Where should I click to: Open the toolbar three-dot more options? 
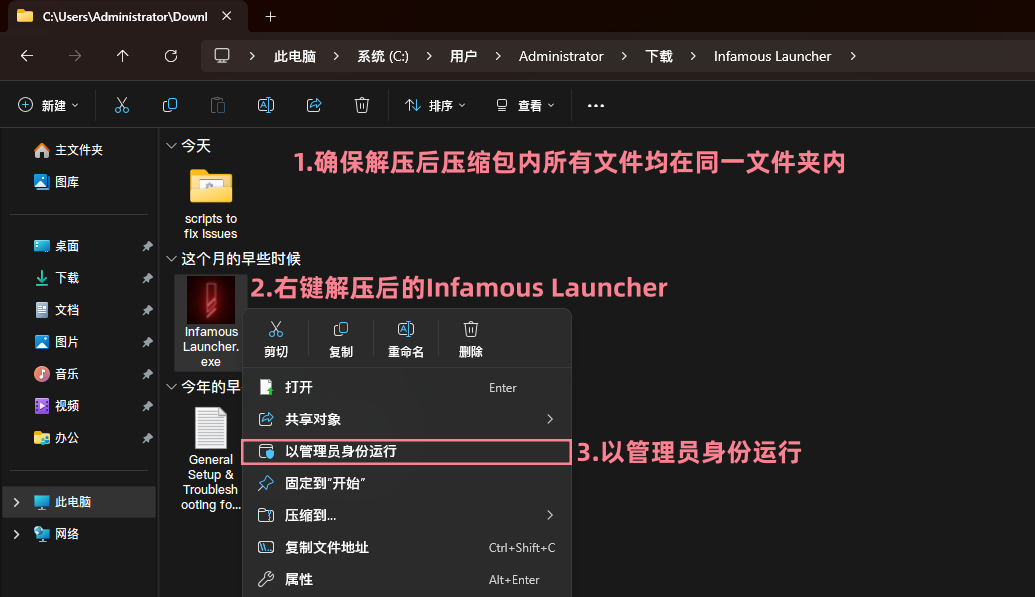pos(596,106)
